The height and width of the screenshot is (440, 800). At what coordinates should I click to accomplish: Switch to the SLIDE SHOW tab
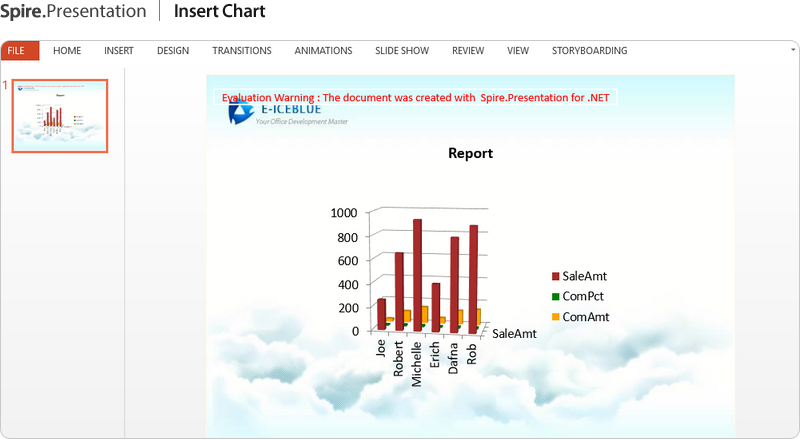(401, 51)
